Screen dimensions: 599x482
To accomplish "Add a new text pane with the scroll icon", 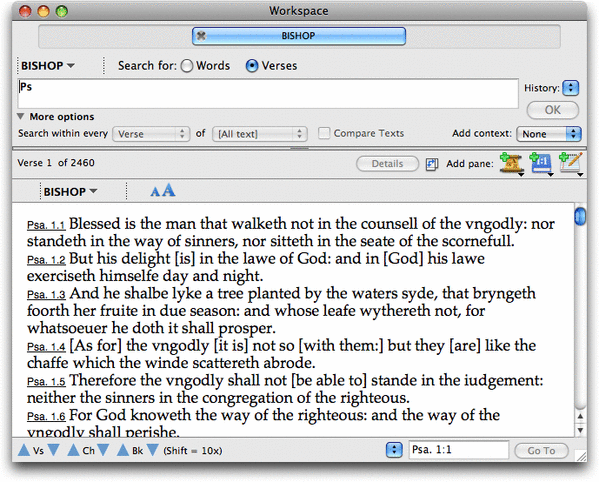I will tap(511, 163).
